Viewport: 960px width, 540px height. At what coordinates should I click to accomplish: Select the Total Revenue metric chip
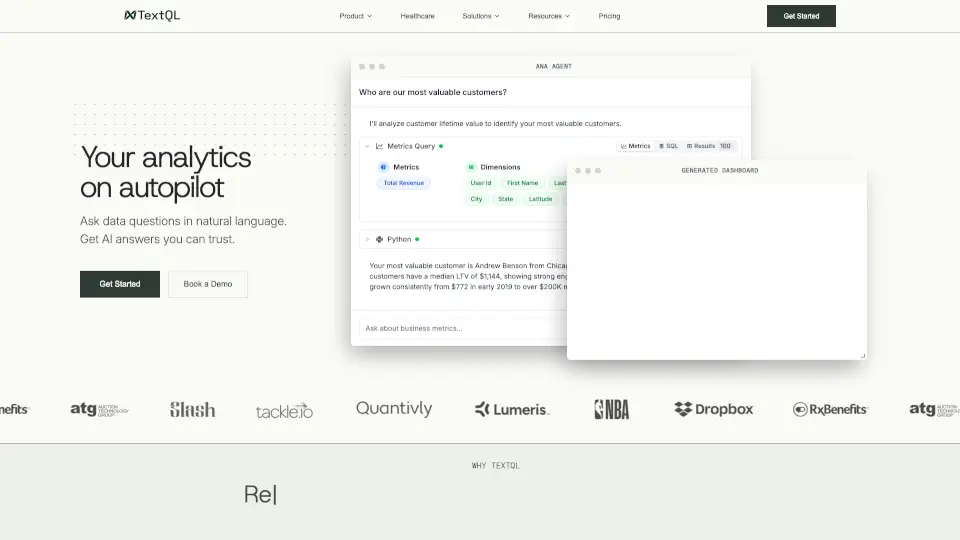click(x=403, y=183)
